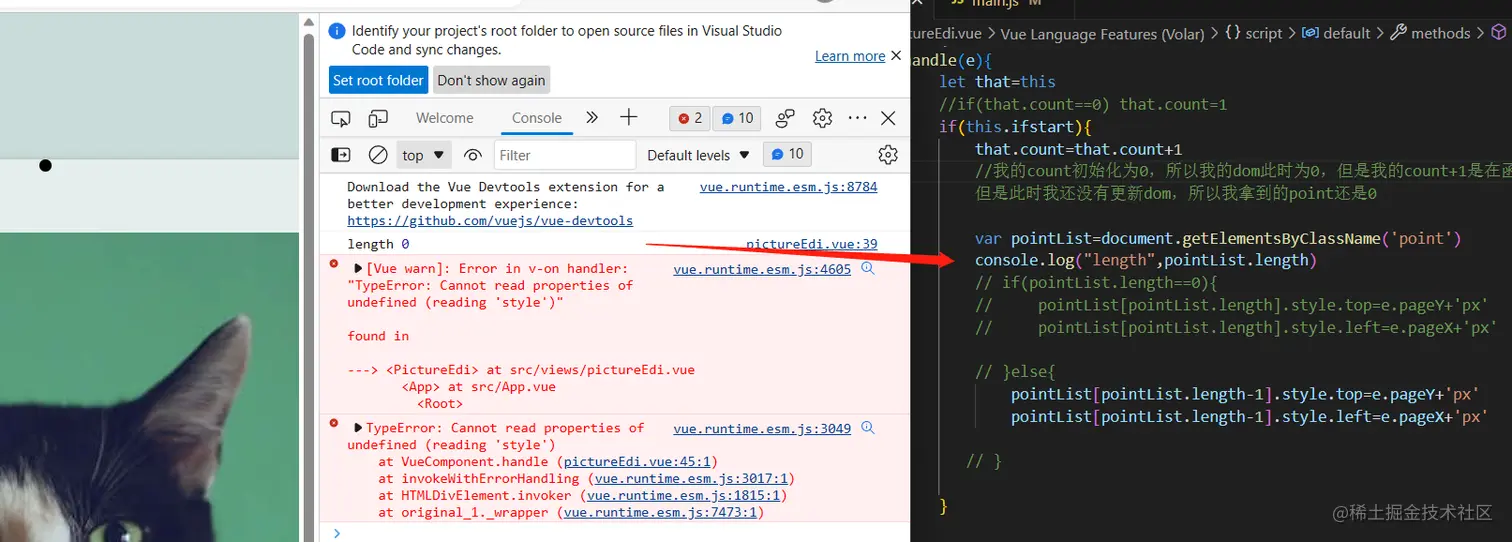
Task: Click the console.log("length",pointList.length) line
Action: [1146, 260]
